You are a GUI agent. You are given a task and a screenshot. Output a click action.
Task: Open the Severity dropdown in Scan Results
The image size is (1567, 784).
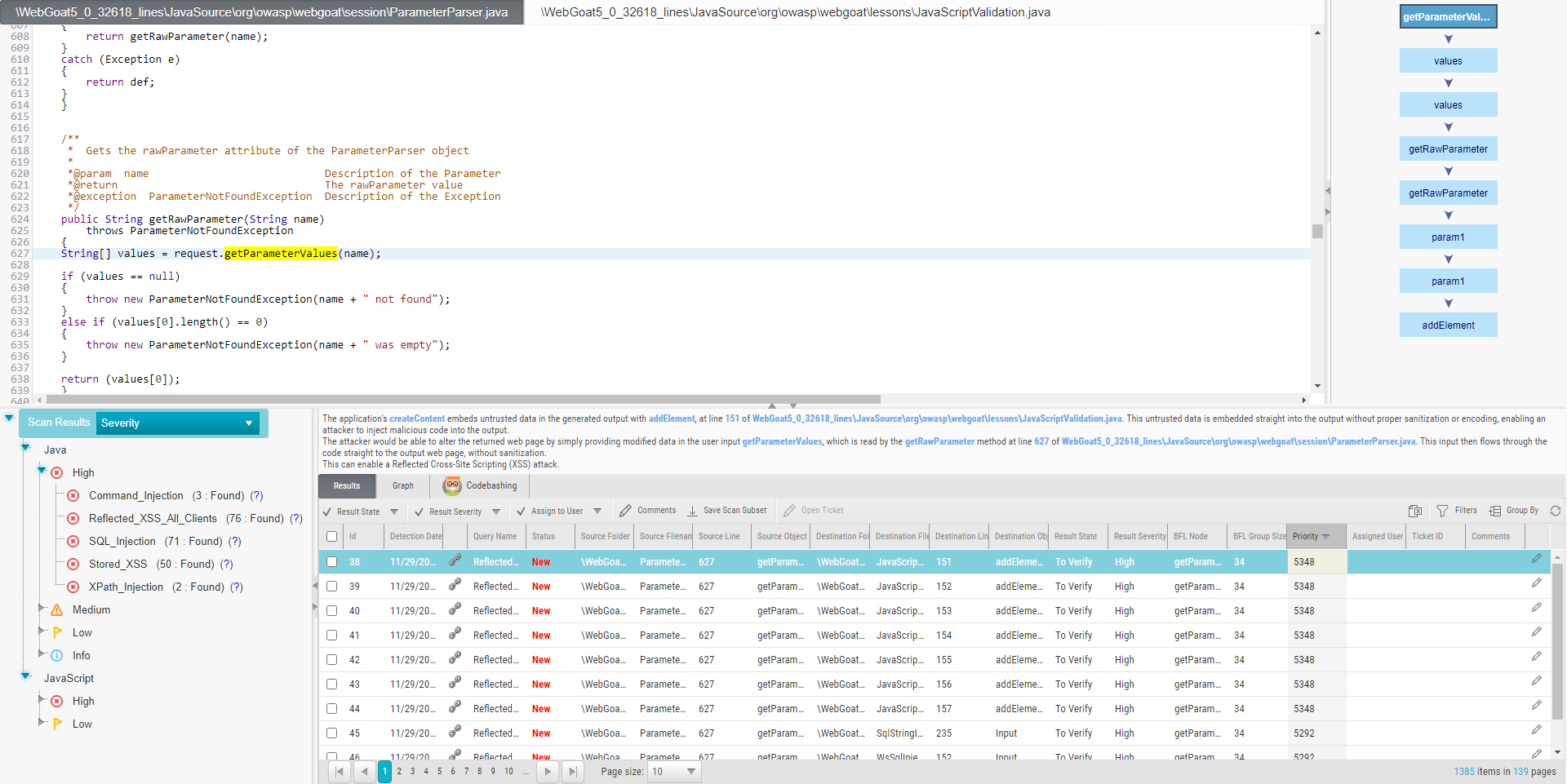click(178, 423)
